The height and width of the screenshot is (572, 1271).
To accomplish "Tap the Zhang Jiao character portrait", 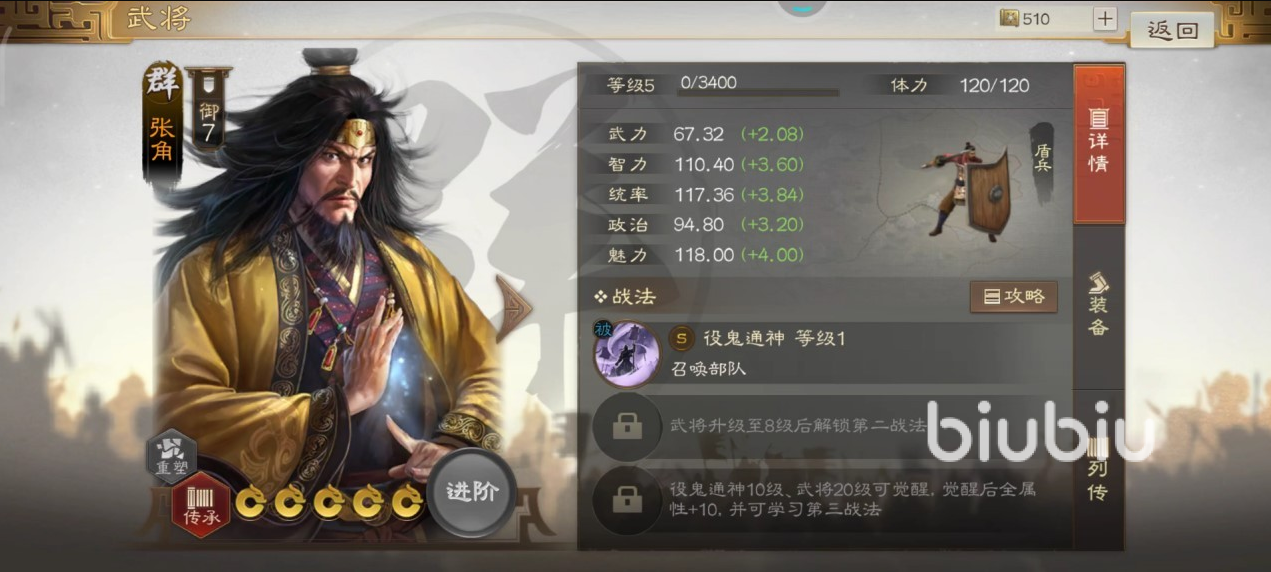I will click(330, 280).
